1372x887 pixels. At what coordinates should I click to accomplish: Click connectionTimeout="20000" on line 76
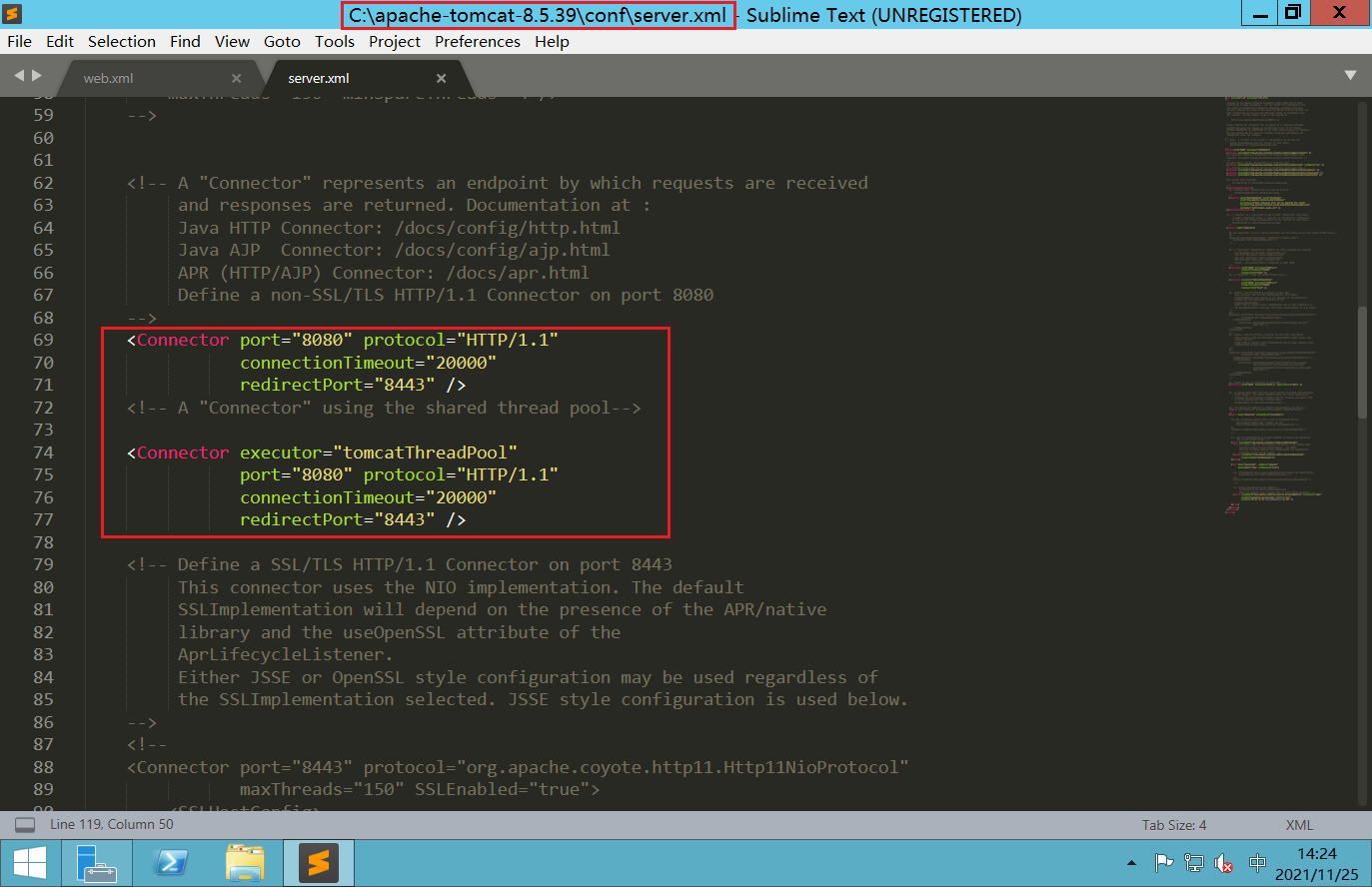pos(368,497)
